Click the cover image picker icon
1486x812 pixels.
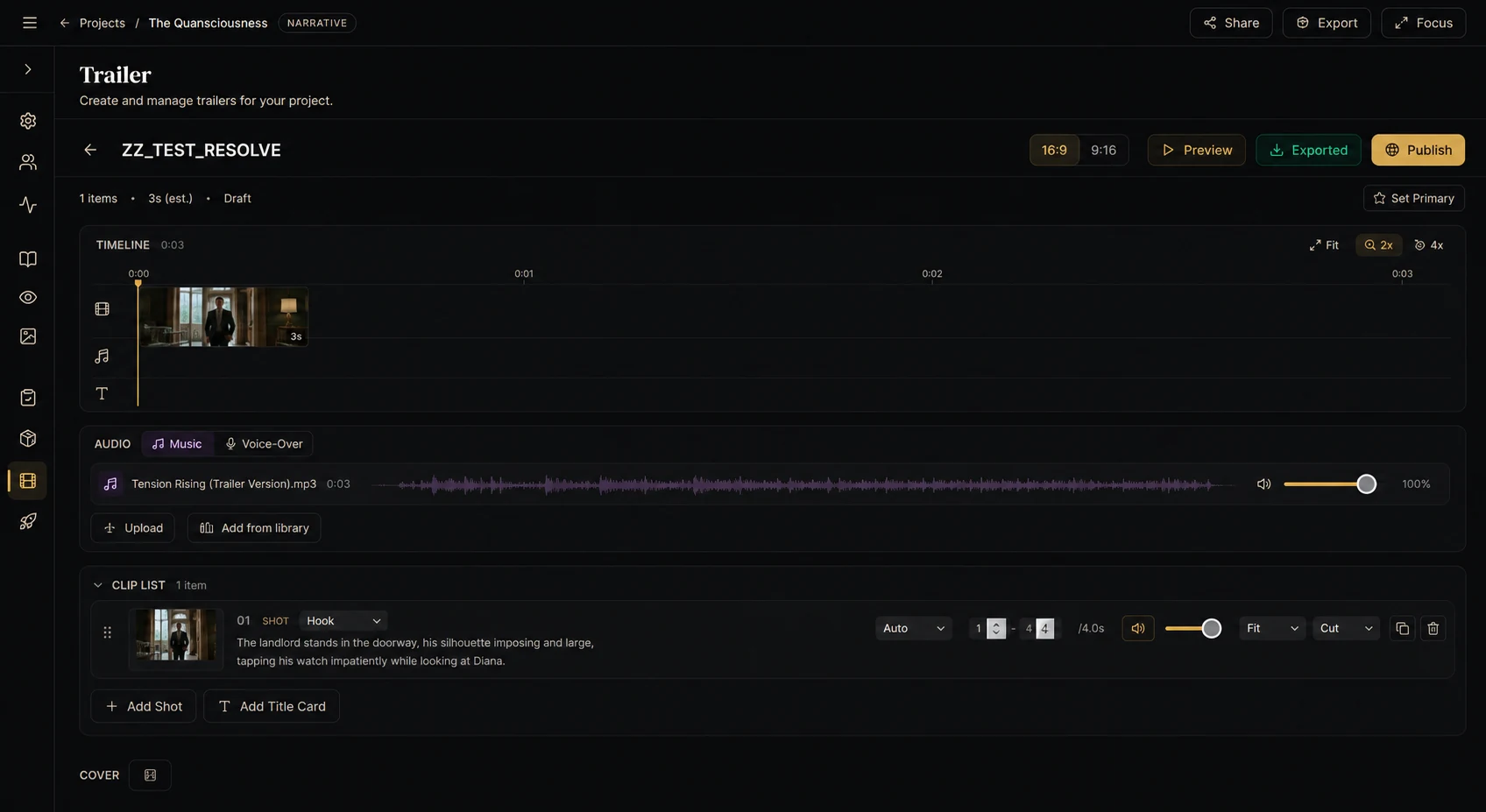[x=150, y=775]
